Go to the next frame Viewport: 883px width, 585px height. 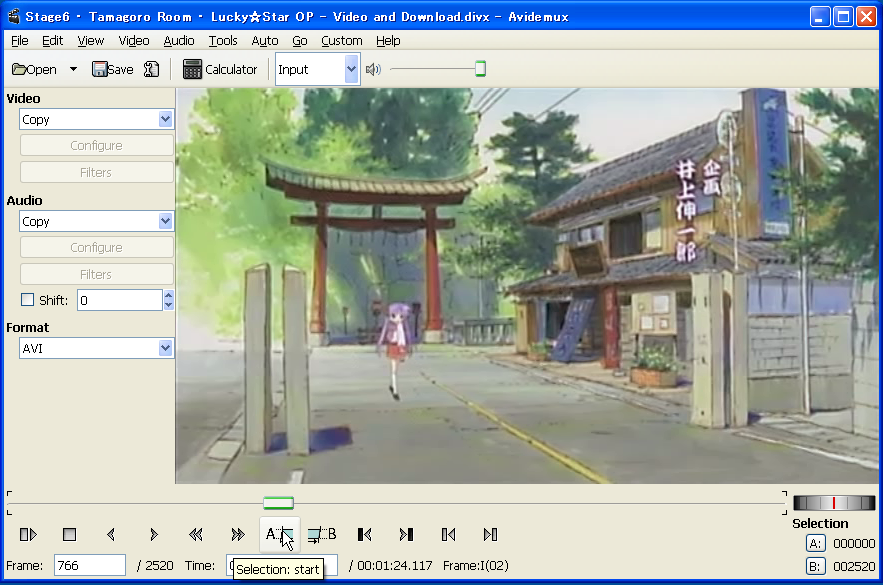tap(154, 534)
